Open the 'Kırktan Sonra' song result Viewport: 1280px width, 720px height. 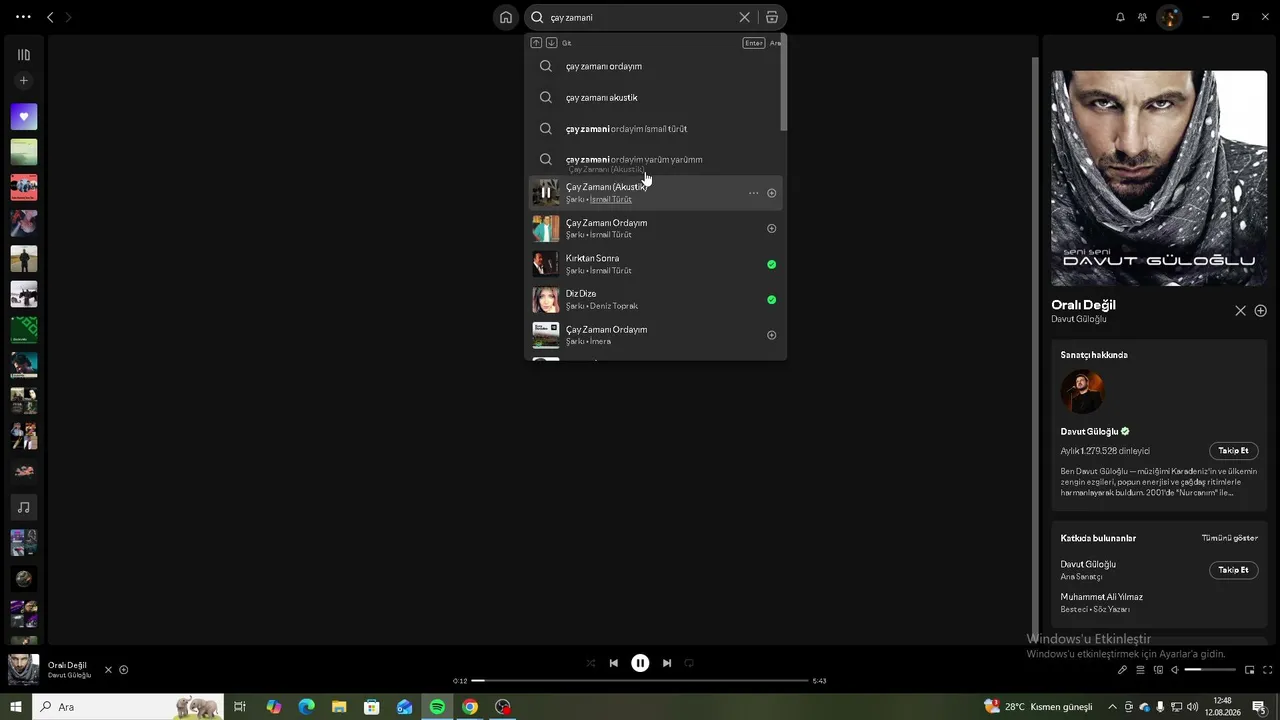(655, 264)
